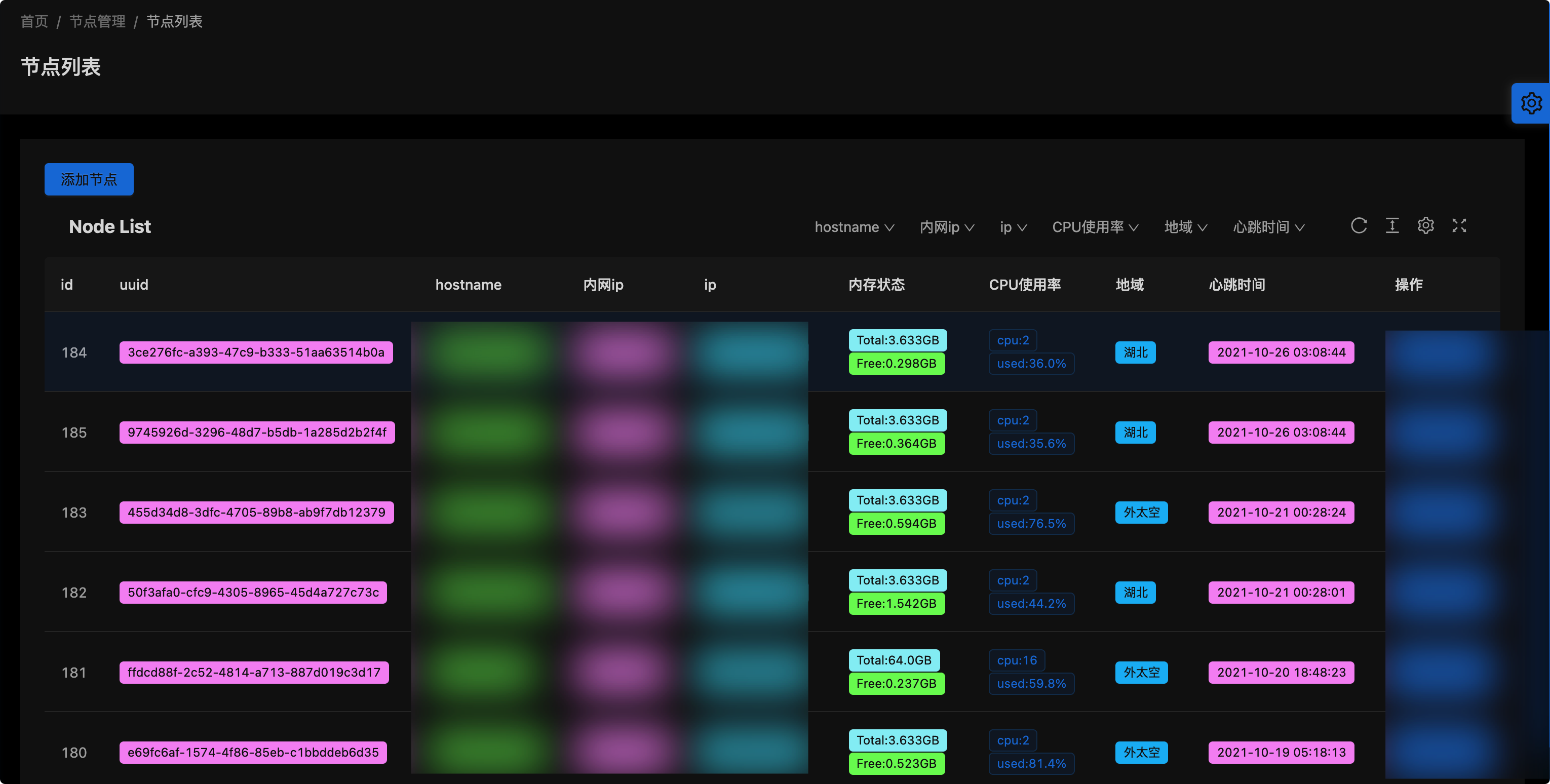Open column settings gear icon
1550x784 pixels.
click(1425, 226)
